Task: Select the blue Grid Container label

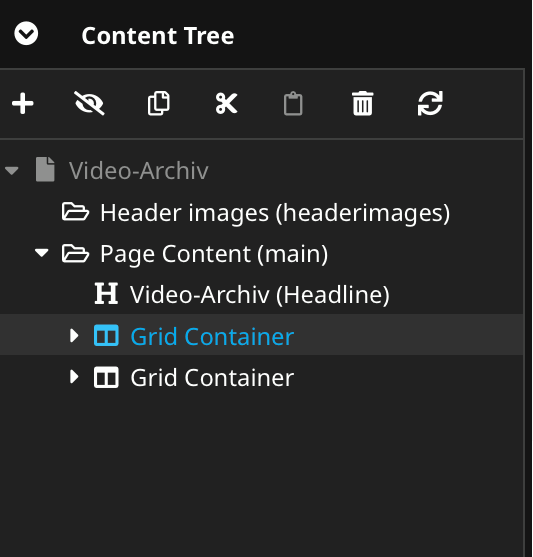Action: (x=212, y=336)
